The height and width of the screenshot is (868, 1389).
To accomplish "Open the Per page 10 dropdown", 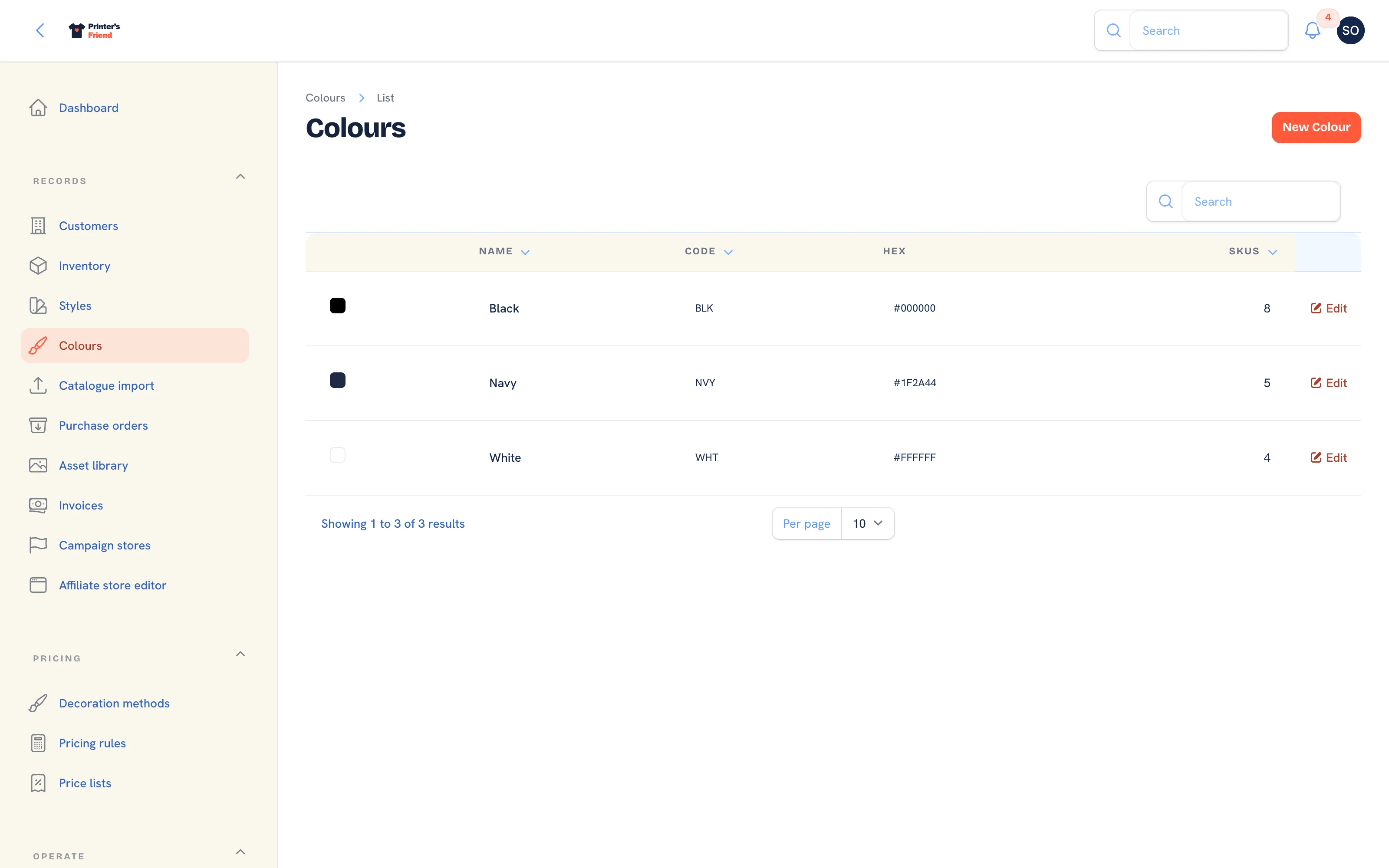I will pos(867,523).
